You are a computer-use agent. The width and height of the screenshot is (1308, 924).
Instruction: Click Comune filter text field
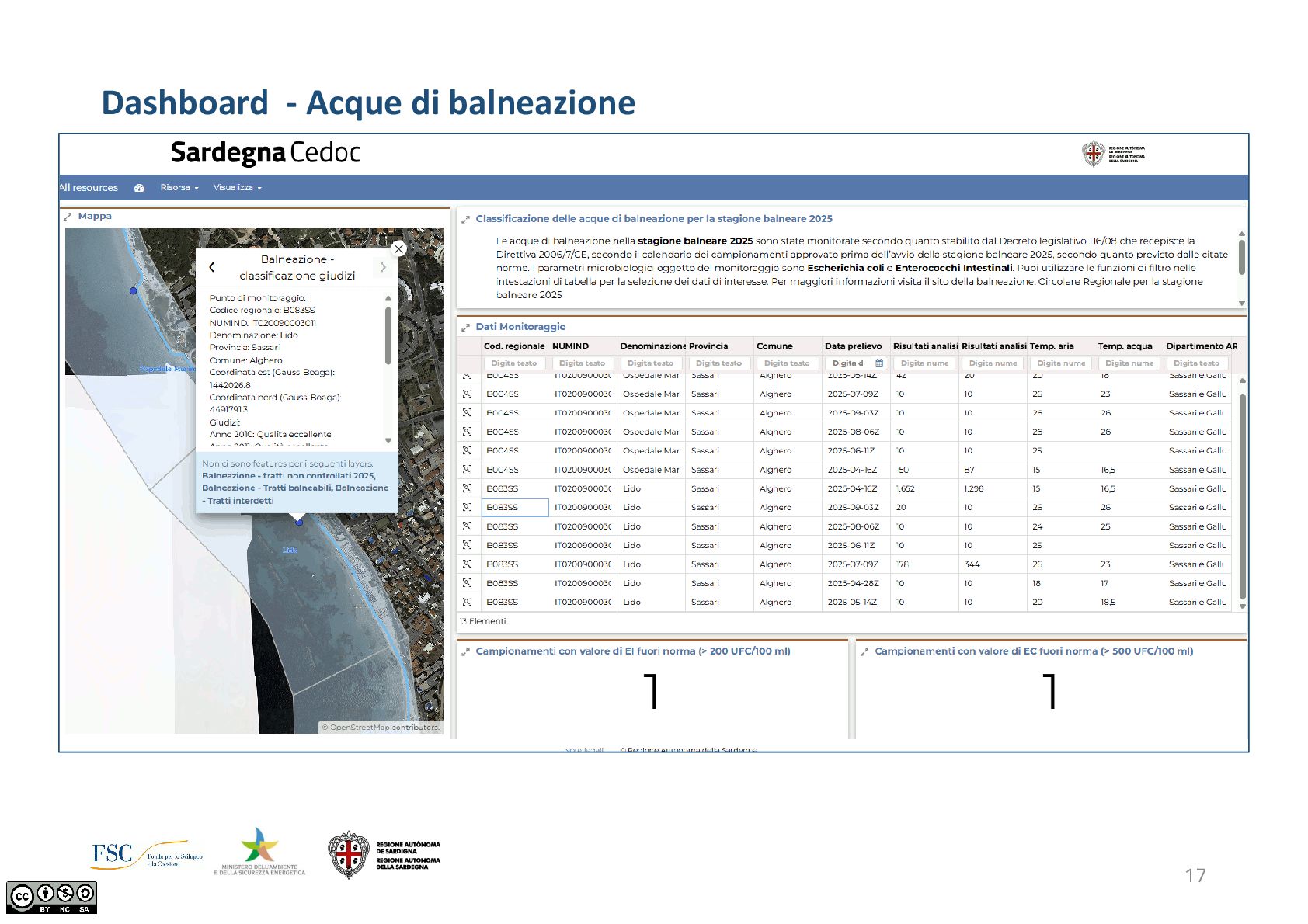pyautogui.click(x=788, y=363)
